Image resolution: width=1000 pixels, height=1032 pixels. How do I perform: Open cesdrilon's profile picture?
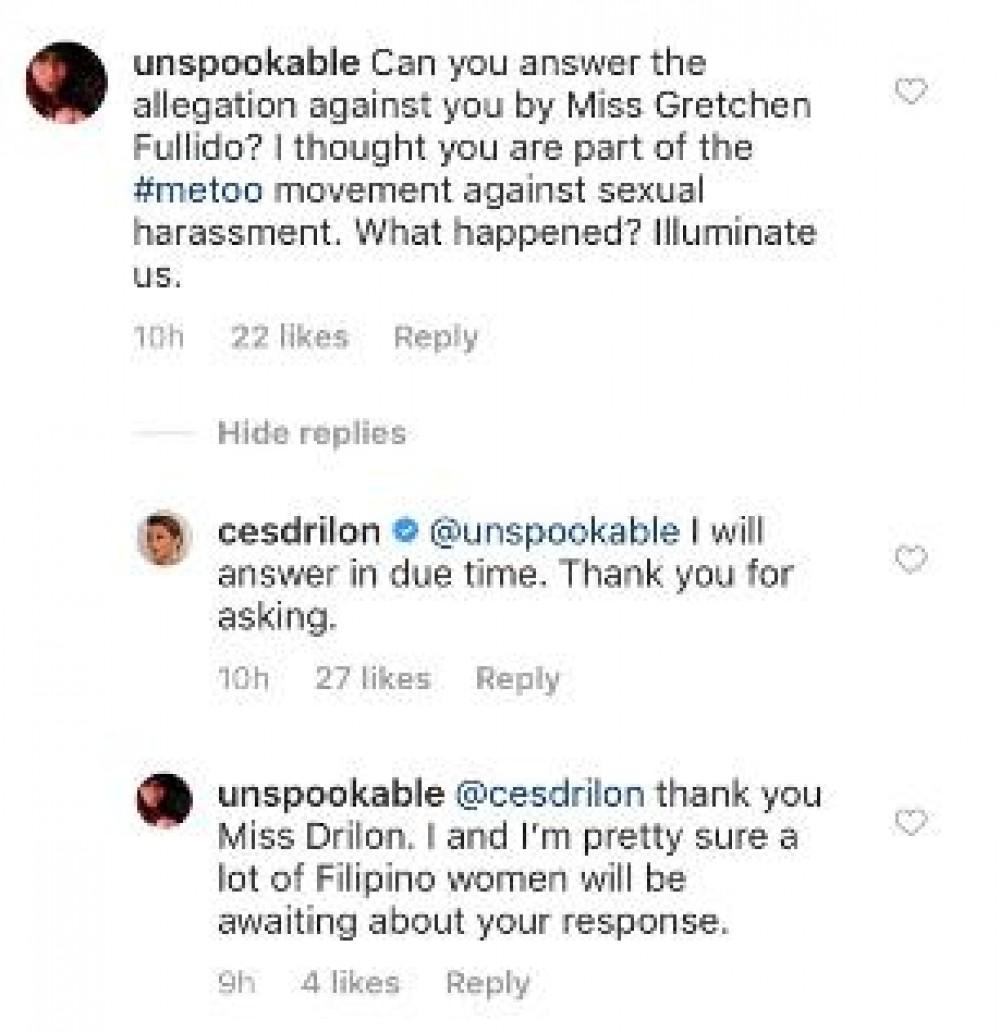coord(162,538)
